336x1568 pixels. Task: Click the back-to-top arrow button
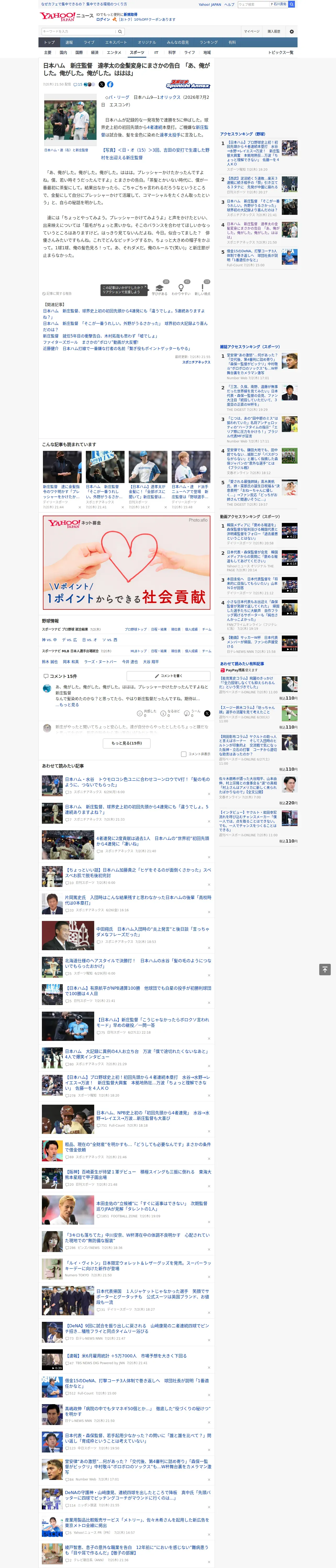click(324, 969)
